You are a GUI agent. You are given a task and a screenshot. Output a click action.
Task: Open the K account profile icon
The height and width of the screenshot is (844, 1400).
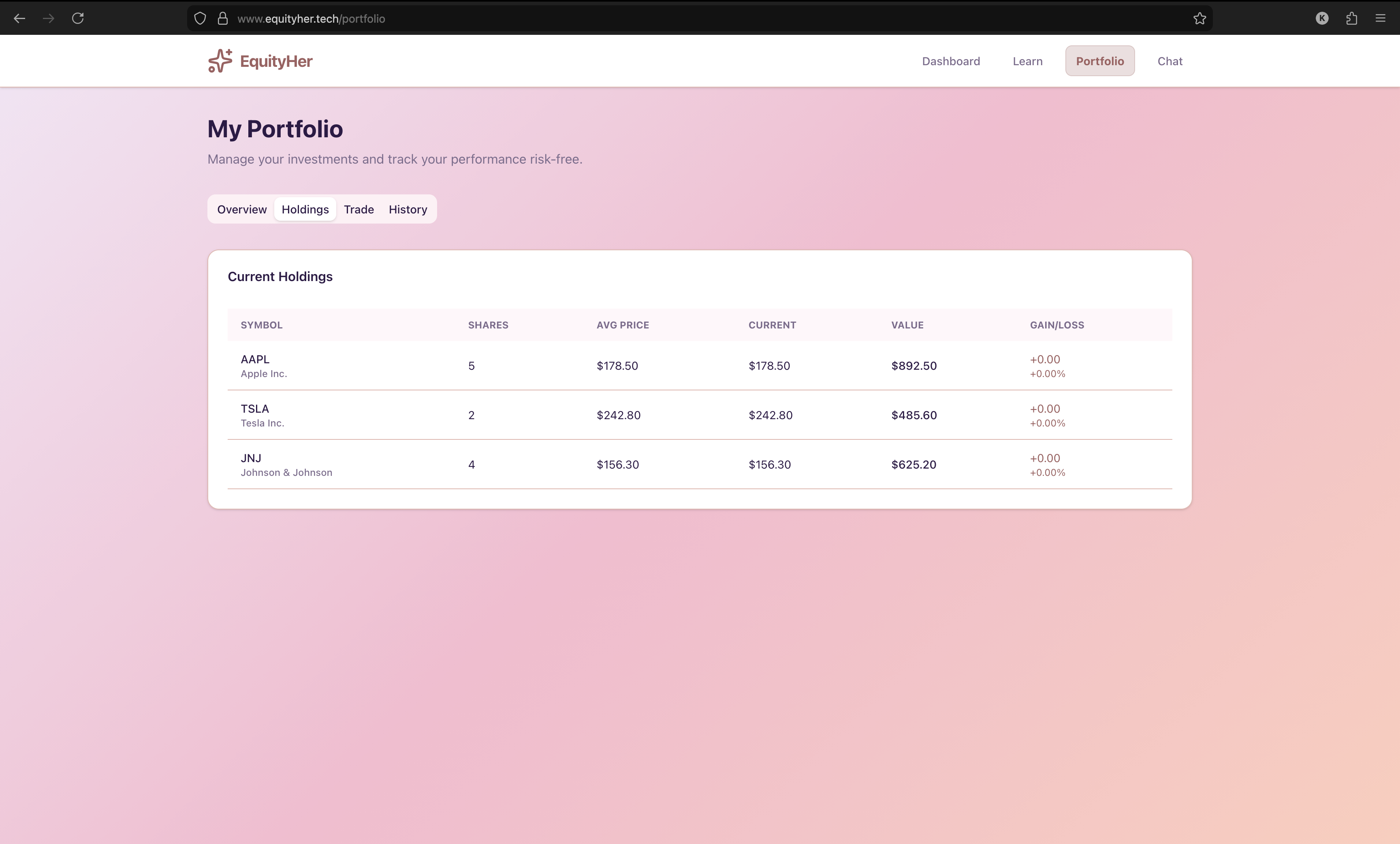[x=1321, y=18]
